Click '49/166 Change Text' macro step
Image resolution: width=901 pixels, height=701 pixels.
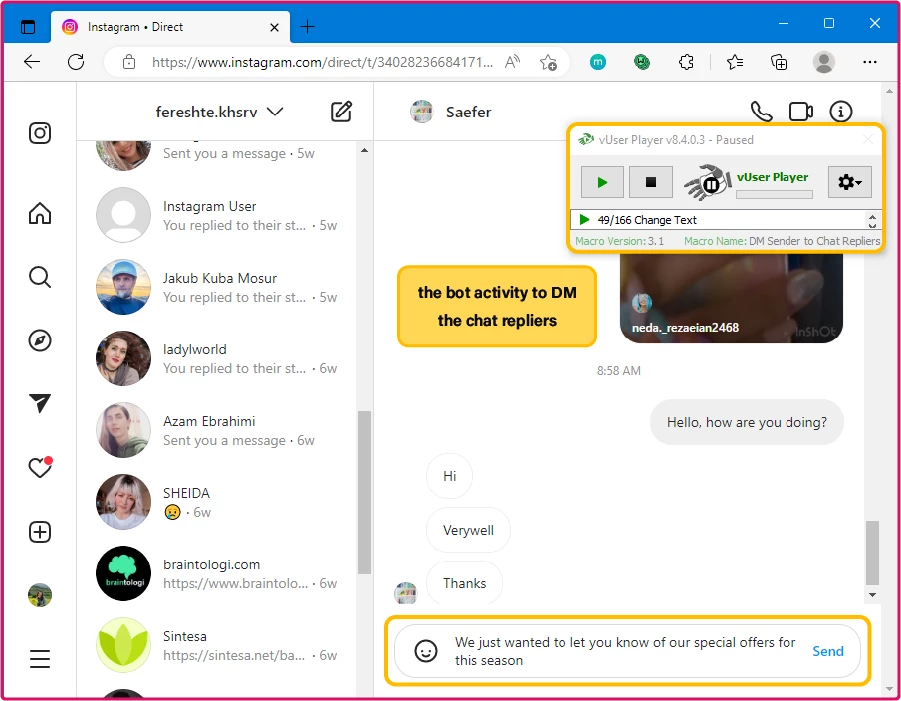[x=647, y=220]
